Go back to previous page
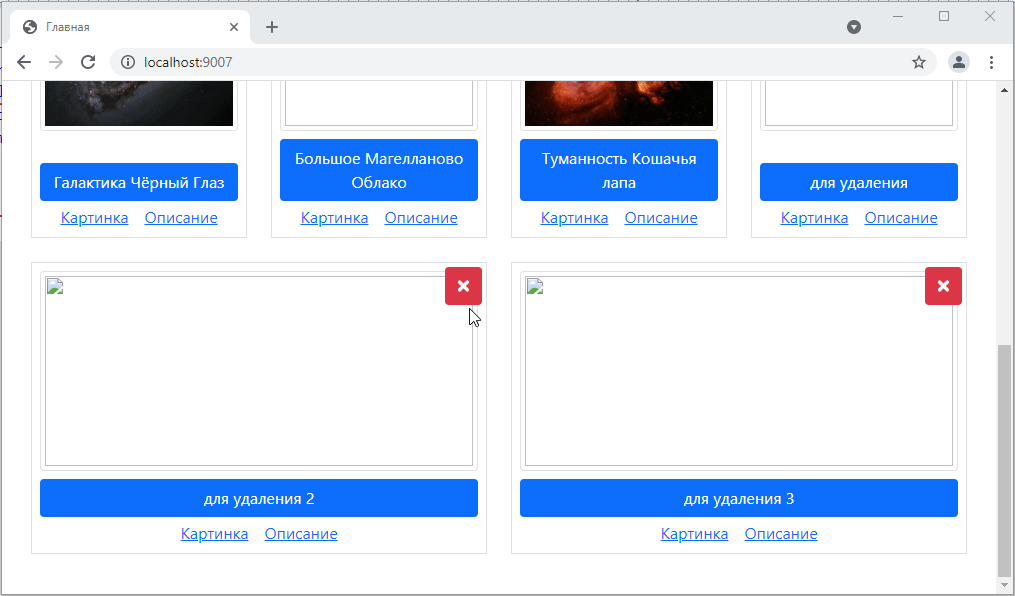Image resolution: width=1015 pixels, height=596 pixels. 24,62
